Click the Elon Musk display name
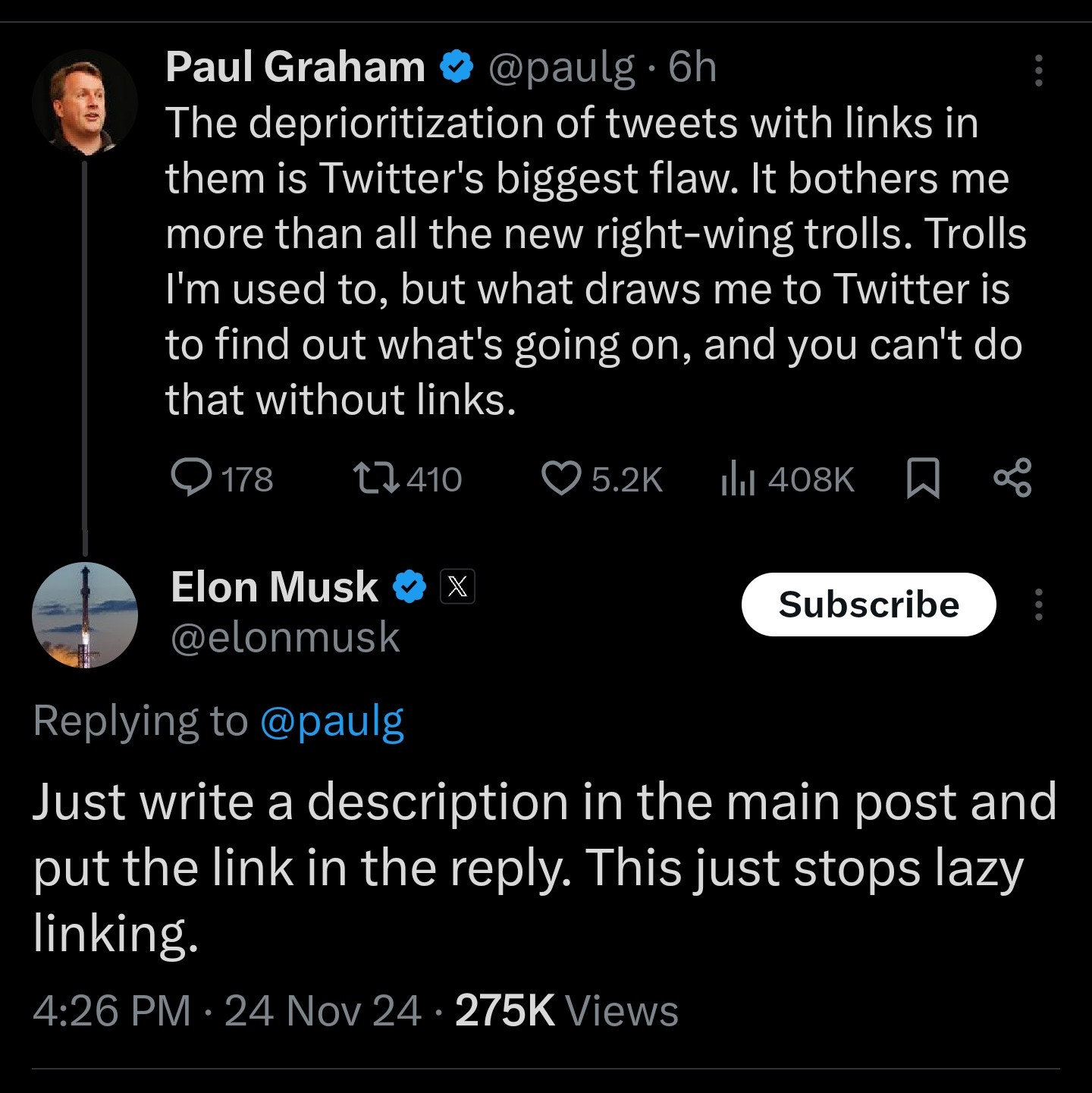 tap(275, 587)
